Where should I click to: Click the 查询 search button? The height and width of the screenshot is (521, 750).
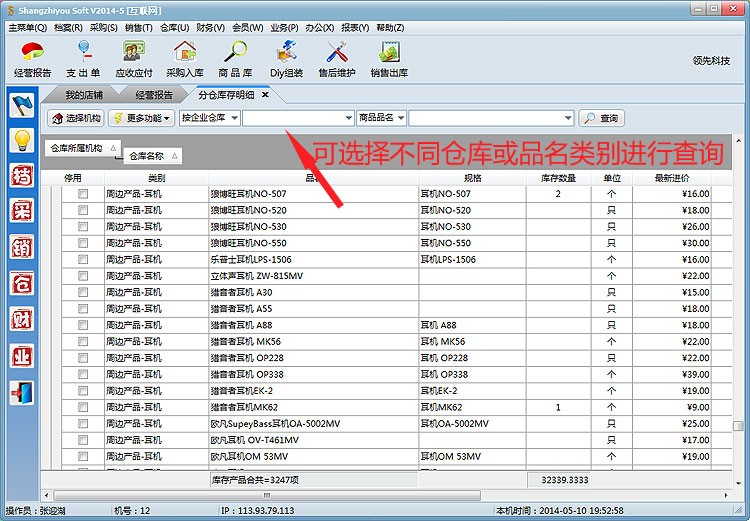pyautogui.click(x=601, y=118)
